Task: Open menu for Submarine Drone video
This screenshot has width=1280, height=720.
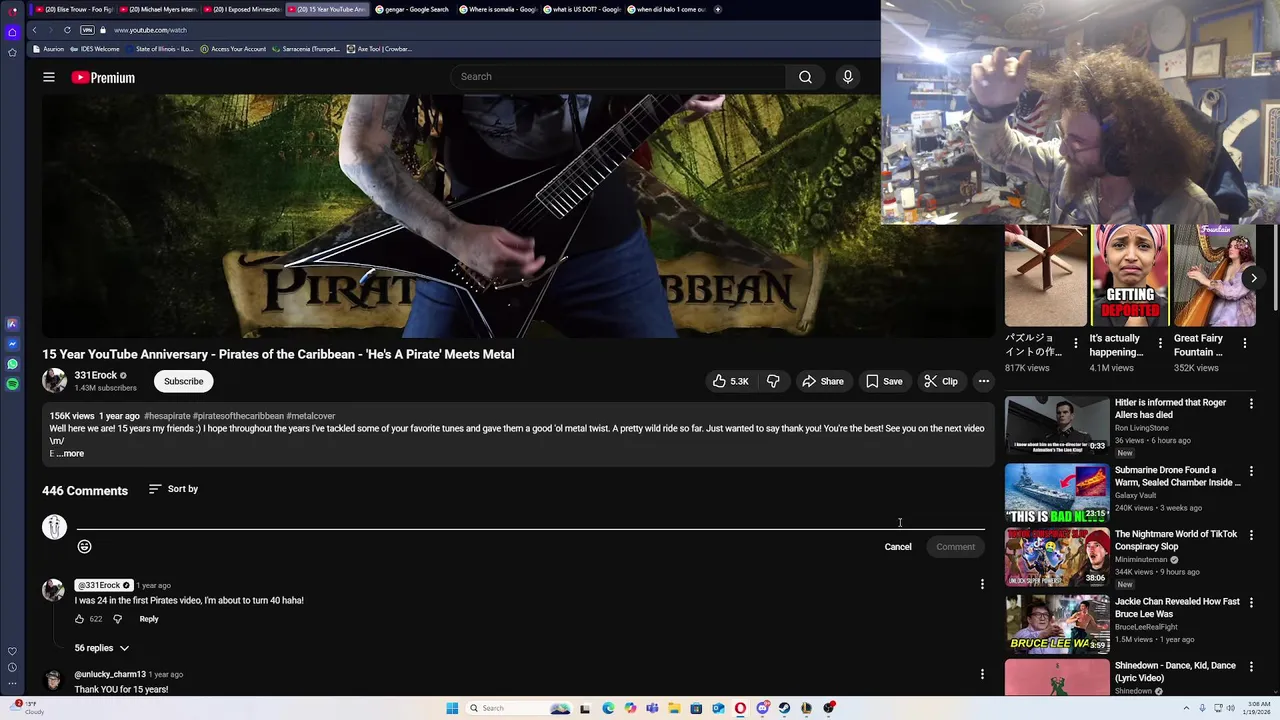Action: 1251,471
